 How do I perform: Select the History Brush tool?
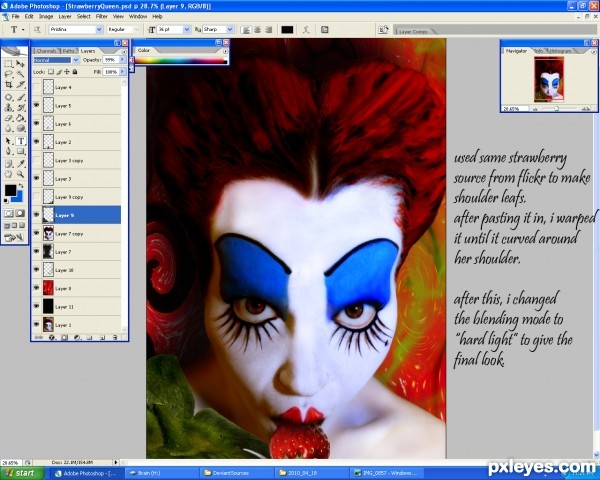click(x=20, y=108)
